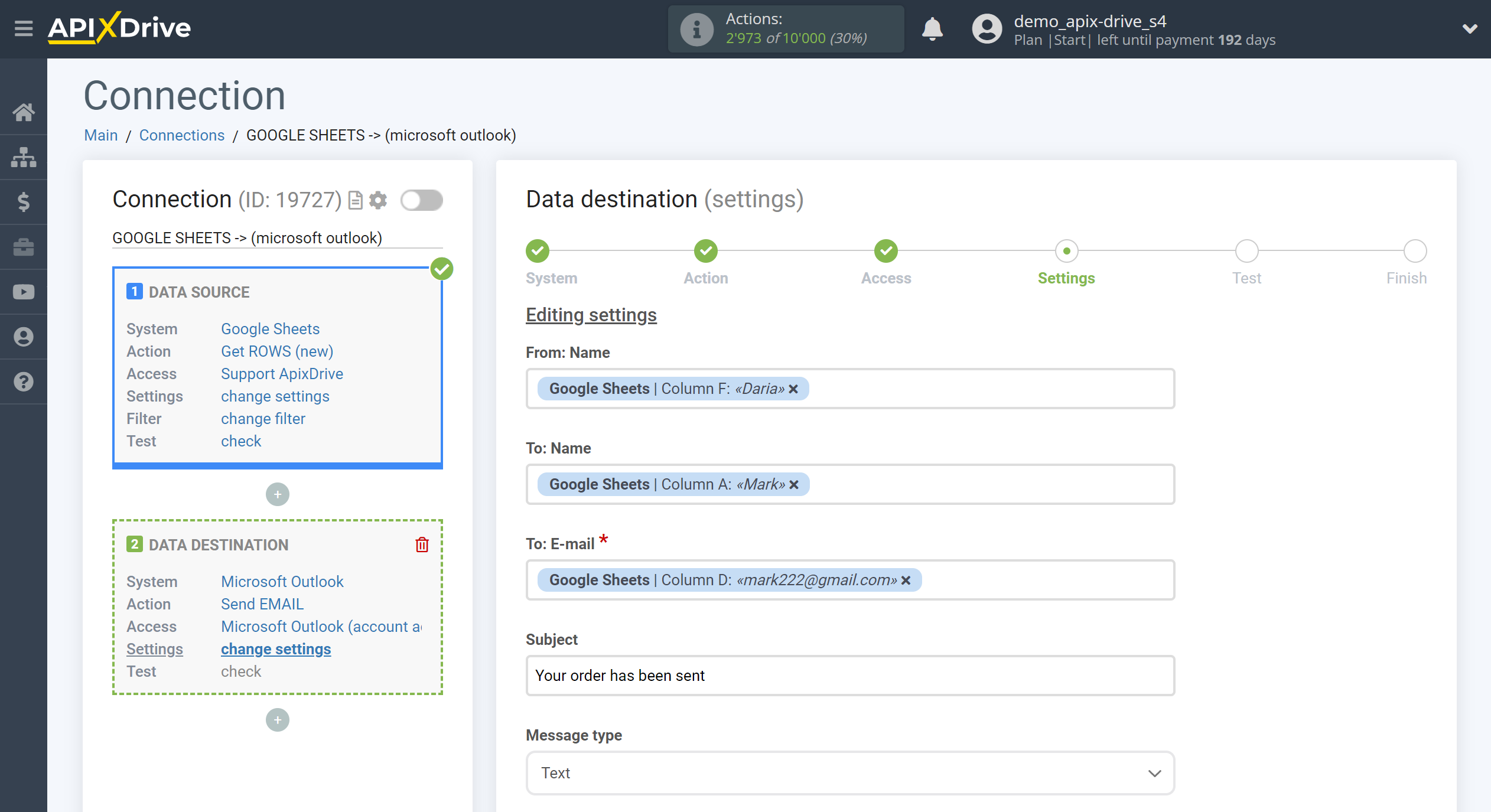Click demo_apix-drive_s4 username

(x=1090, y=21)
